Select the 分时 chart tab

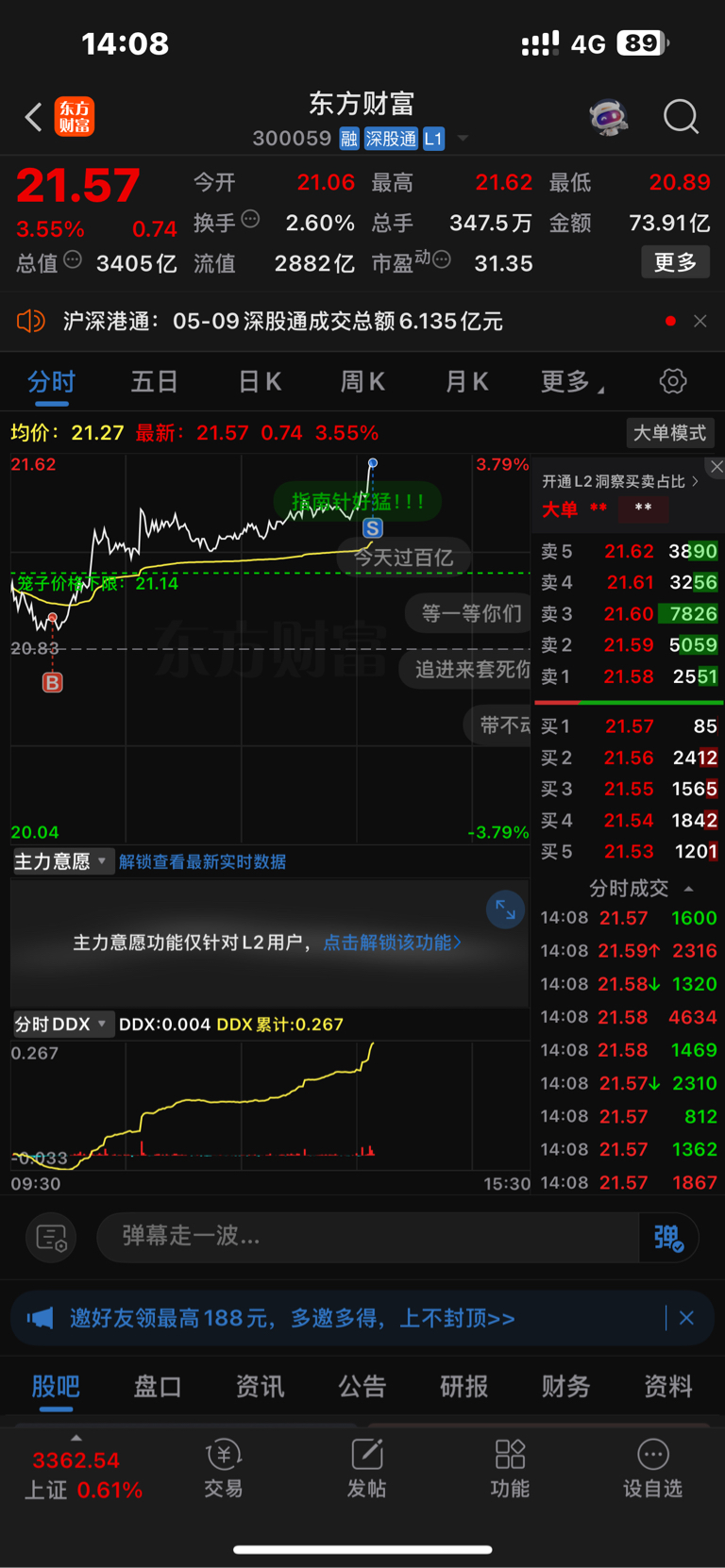51,381
